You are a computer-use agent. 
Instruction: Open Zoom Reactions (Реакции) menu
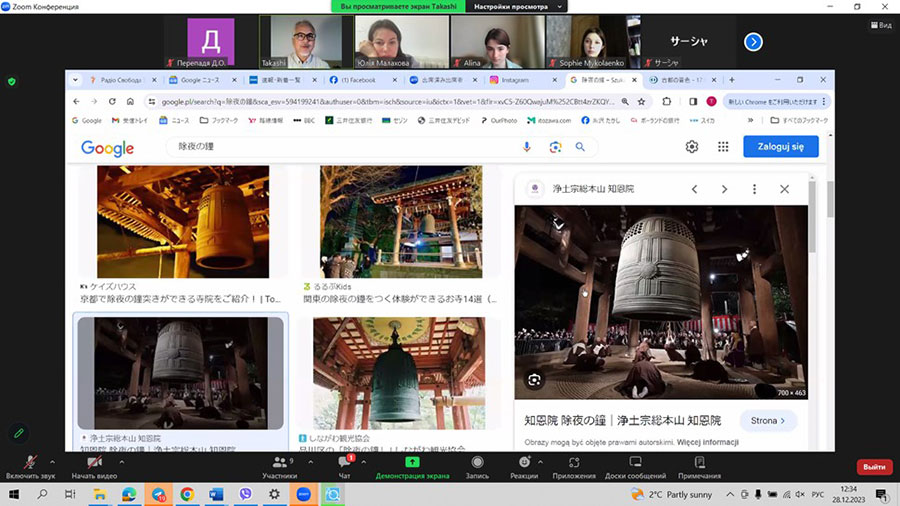[x=524, y=465]
